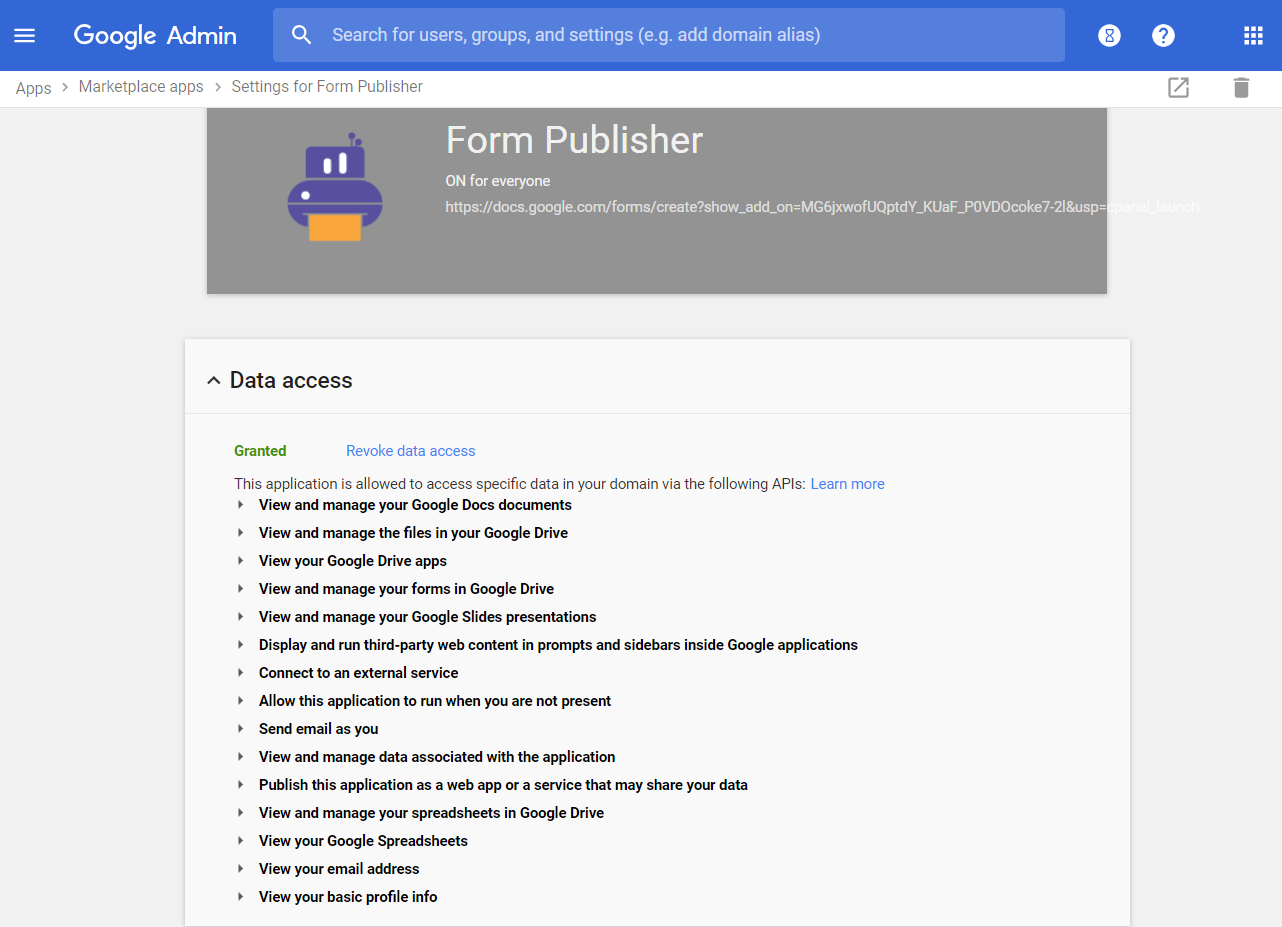This screenshot has height=927, width=1282.
Task: Expand View your Google Spreadsheets arrow
Action: pyautogui.click(x=241, y=841)
